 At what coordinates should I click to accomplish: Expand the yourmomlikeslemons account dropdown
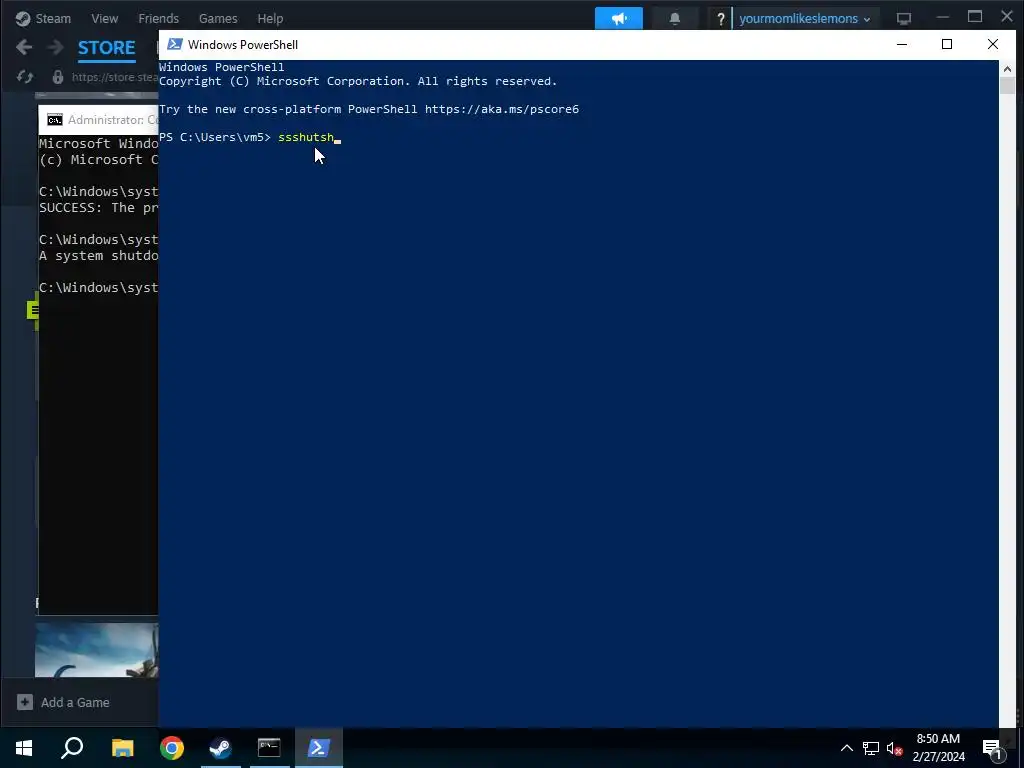pos(805,18)
